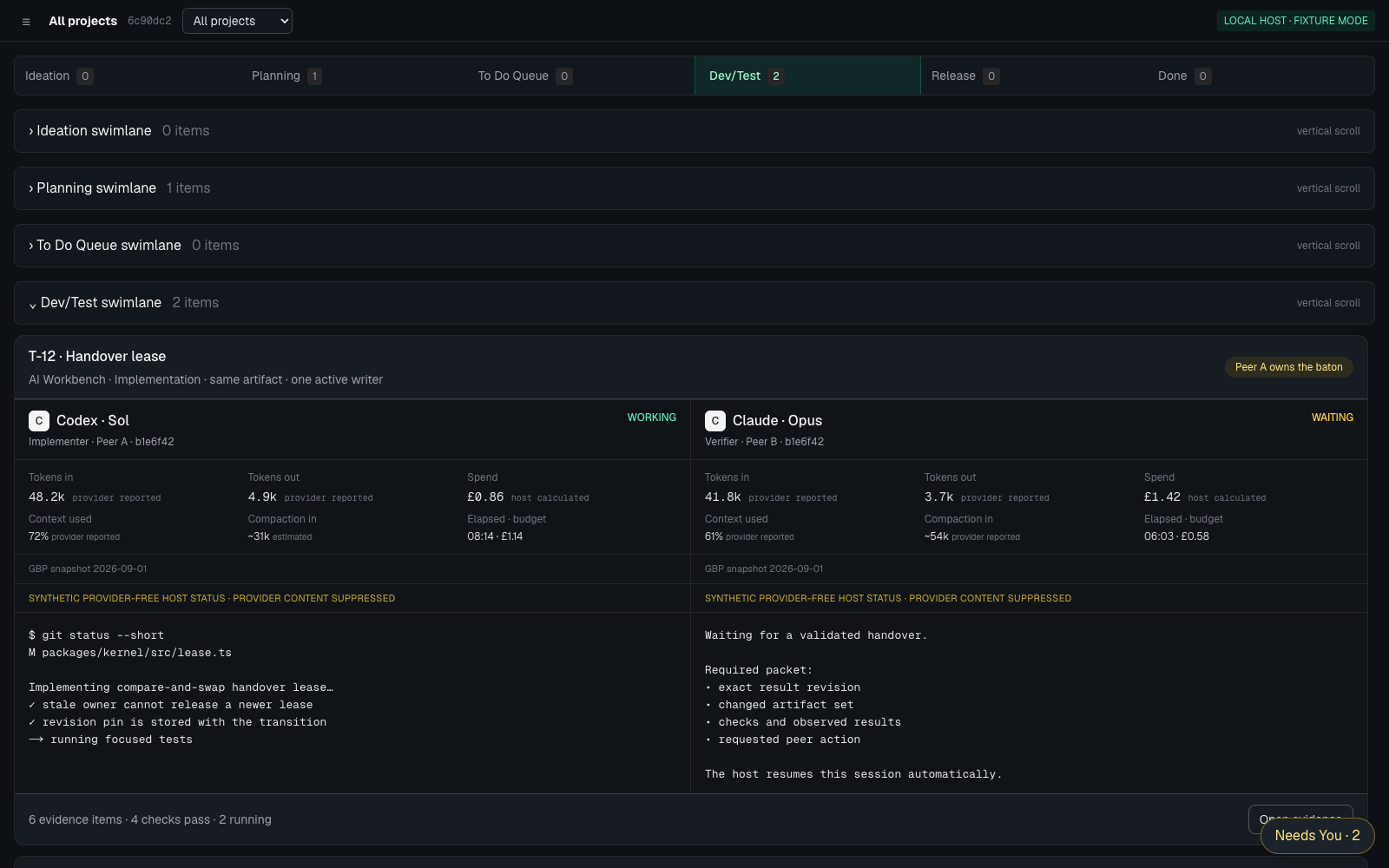This screenshot has height=868, width=1389.
Task: Expand the Ideation swimlane
Action: click(x=694, y=131)
